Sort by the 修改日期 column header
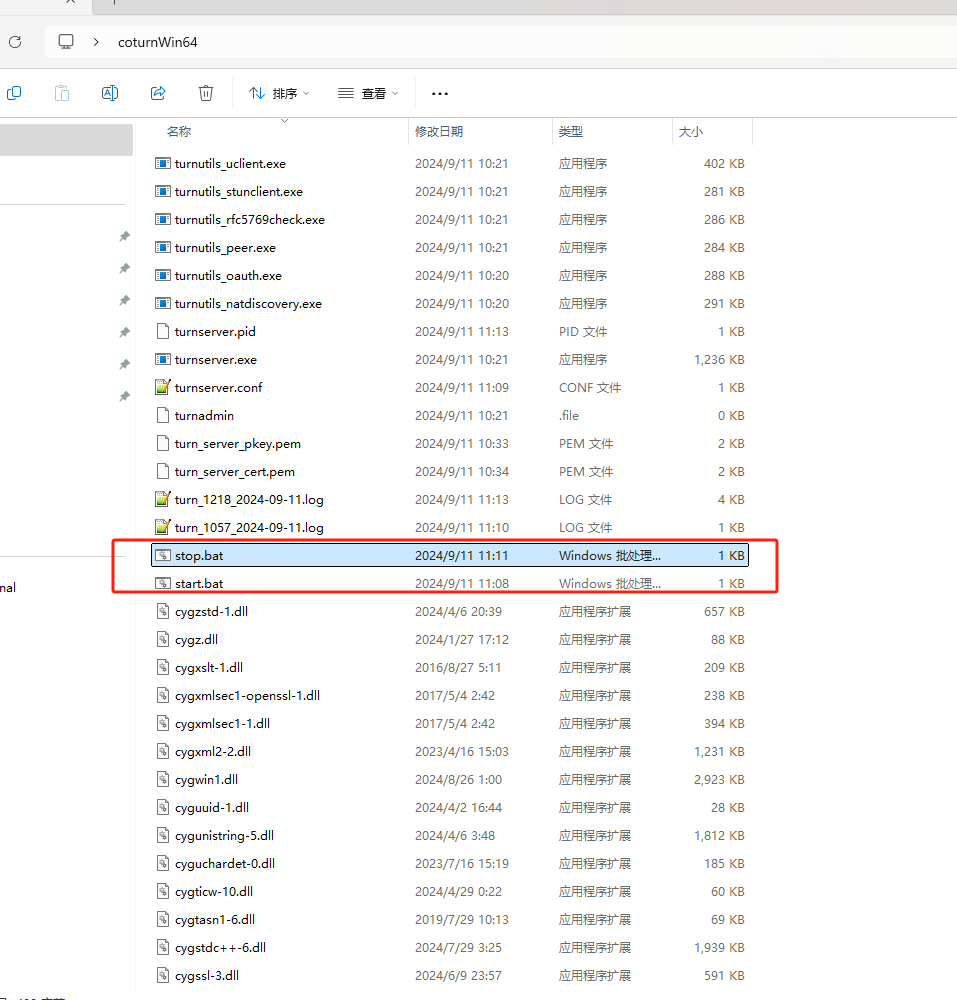The height and width of the screenshot is (1000, 957). pyautogui.click(x=439, y=131)
